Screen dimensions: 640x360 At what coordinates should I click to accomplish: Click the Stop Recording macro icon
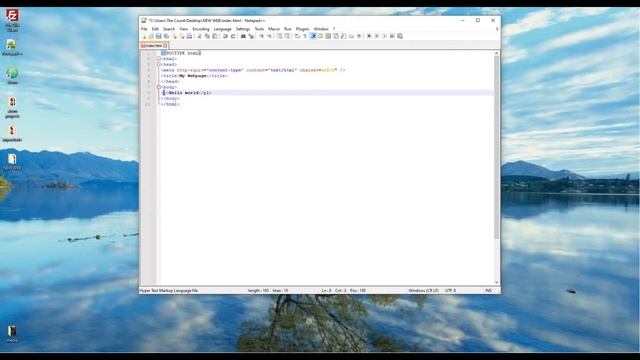tap(377, 36)
